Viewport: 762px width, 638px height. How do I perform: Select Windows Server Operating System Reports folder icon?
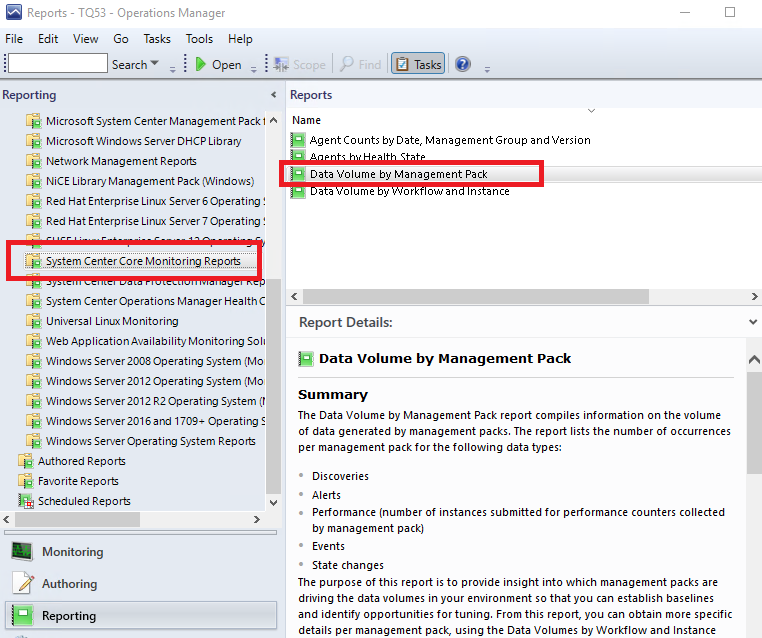pos(34,441)
